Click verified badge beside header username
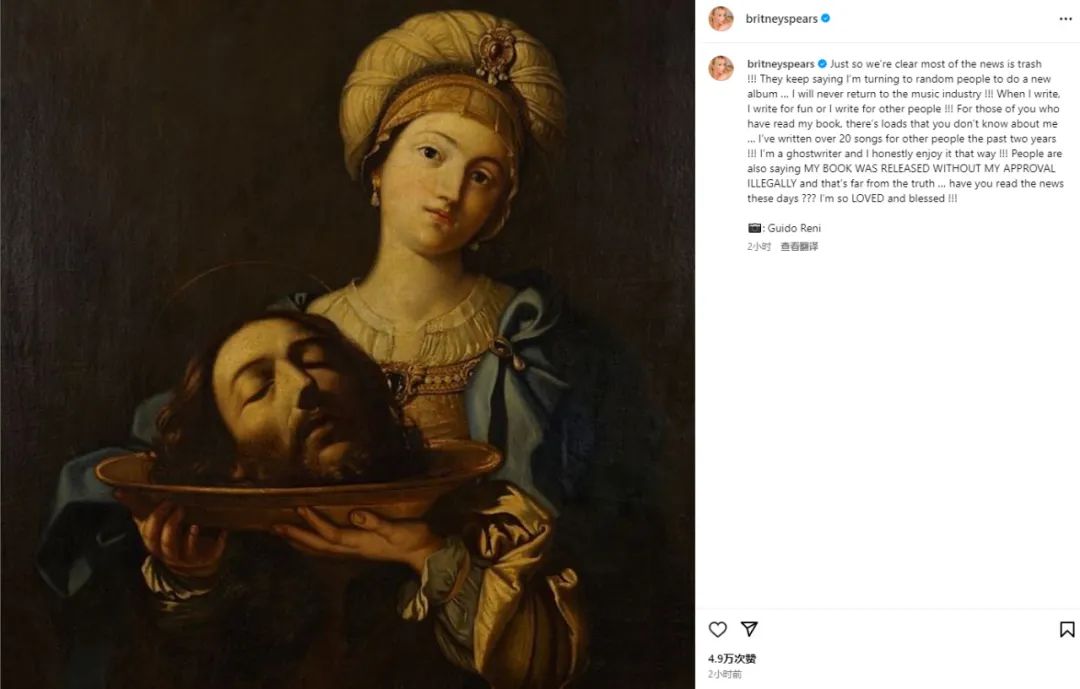The height and width of the screenshot is (689, 1080). [x=825, y=19]
